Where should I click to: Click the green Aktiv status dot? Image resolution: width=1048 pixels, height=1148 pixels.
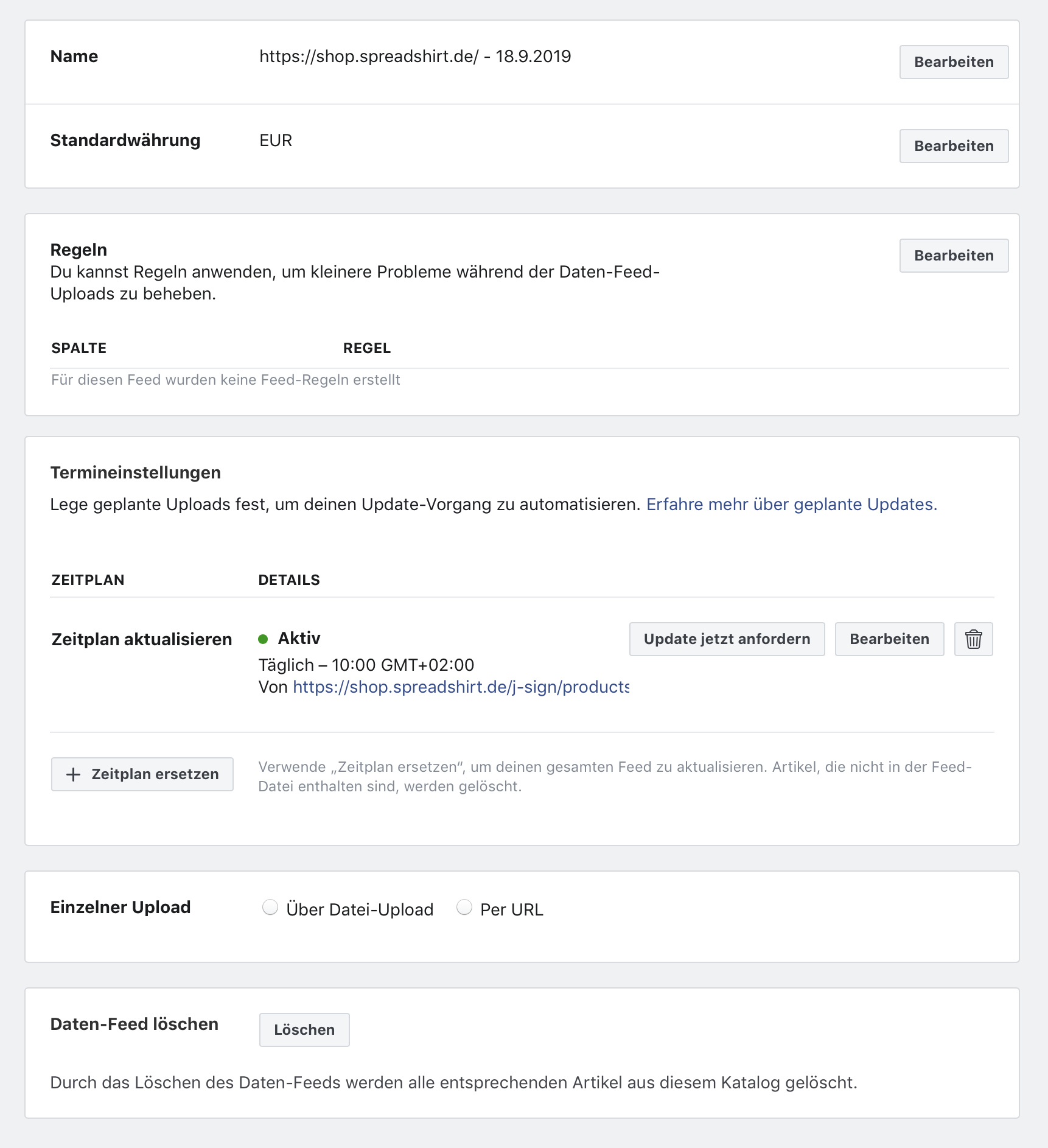point(263,639)
